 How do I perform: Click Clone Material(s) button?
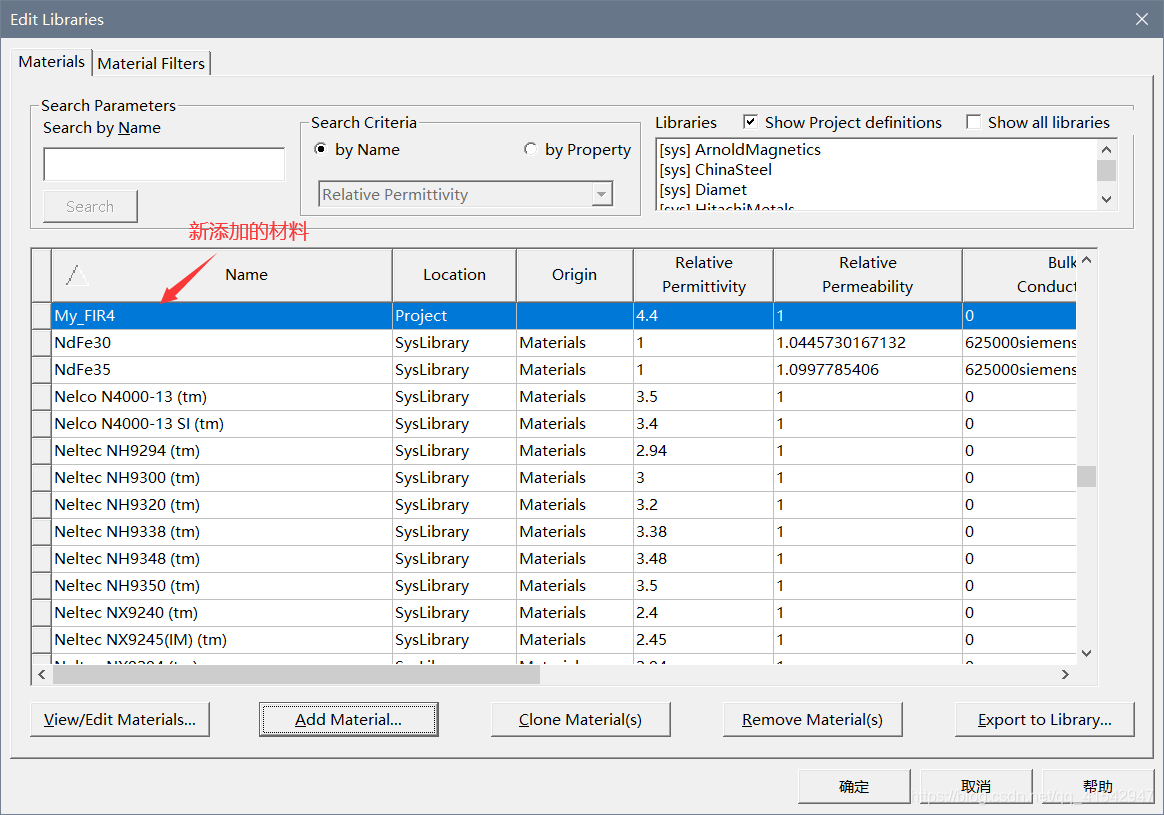[x=581, y=719]
